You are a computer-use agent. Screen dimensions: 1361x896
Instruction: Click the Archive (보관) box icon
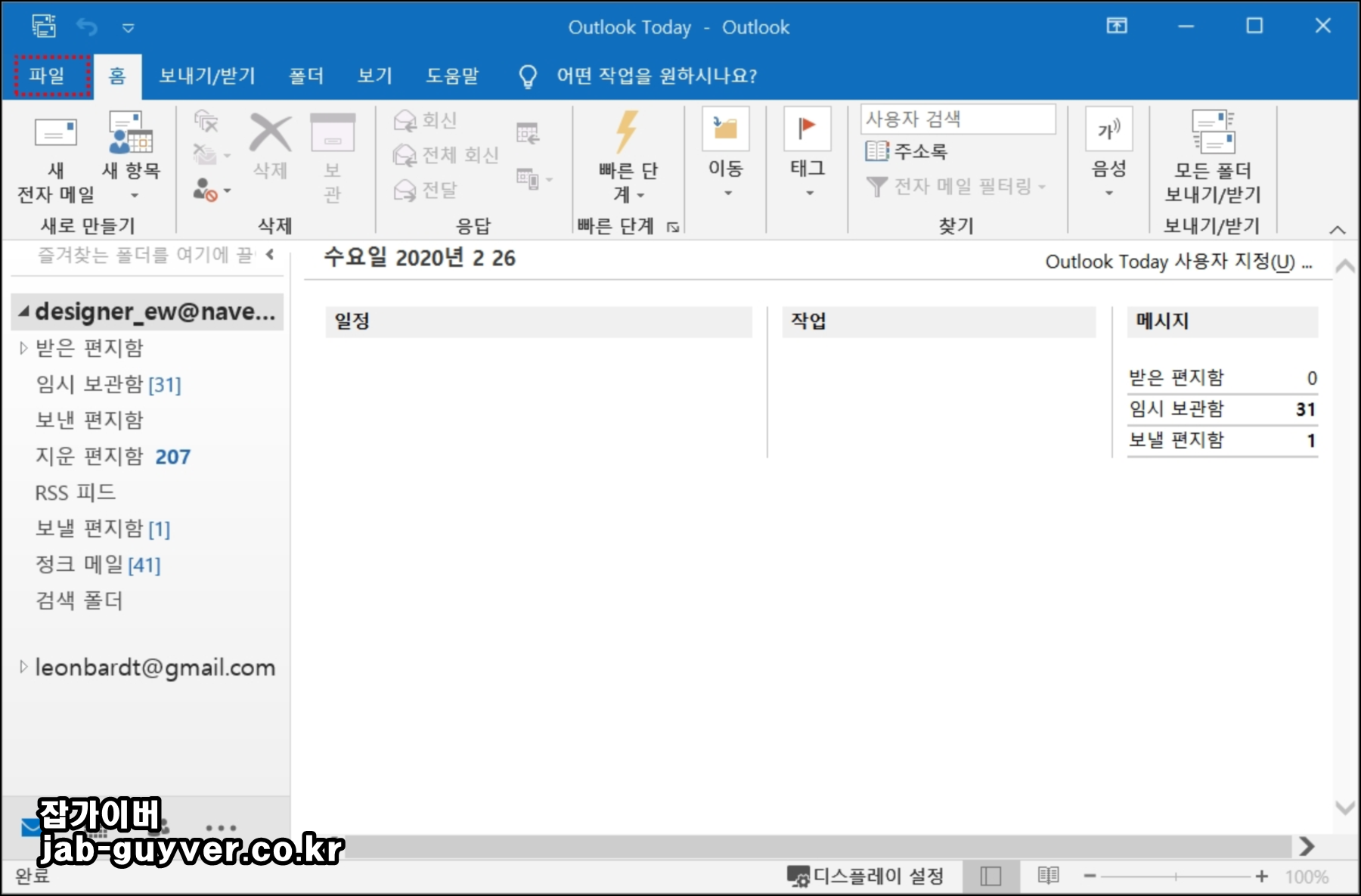point(333,133)
